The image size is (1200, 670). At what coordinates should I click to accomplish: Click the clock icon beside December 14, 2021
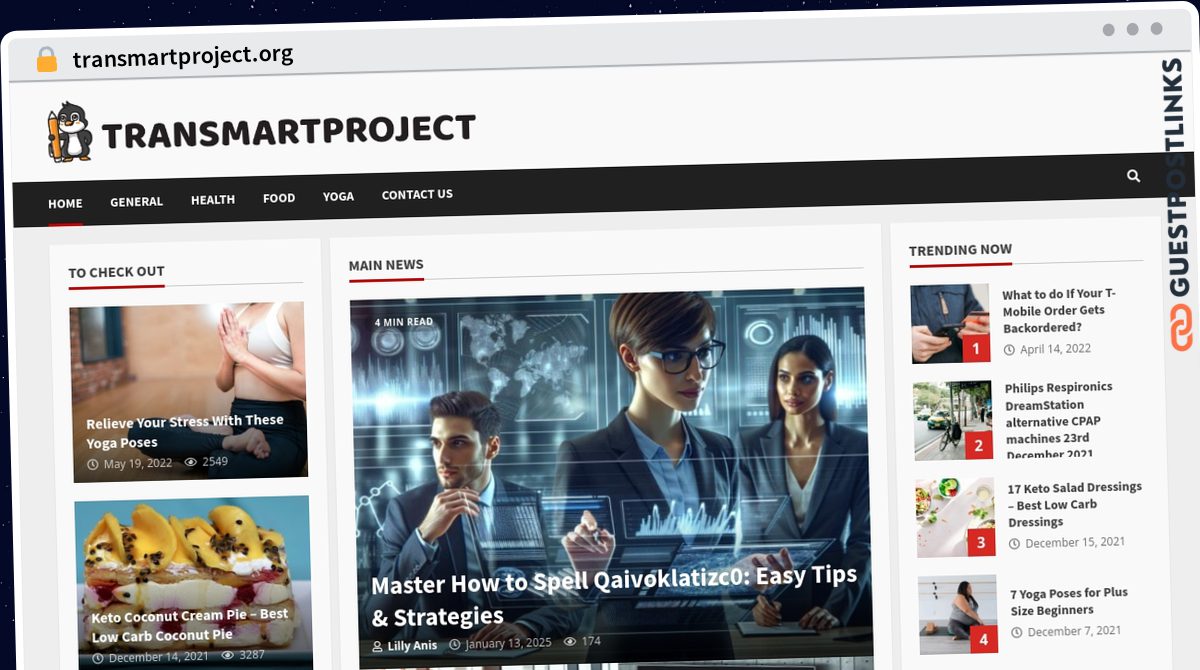98,658
